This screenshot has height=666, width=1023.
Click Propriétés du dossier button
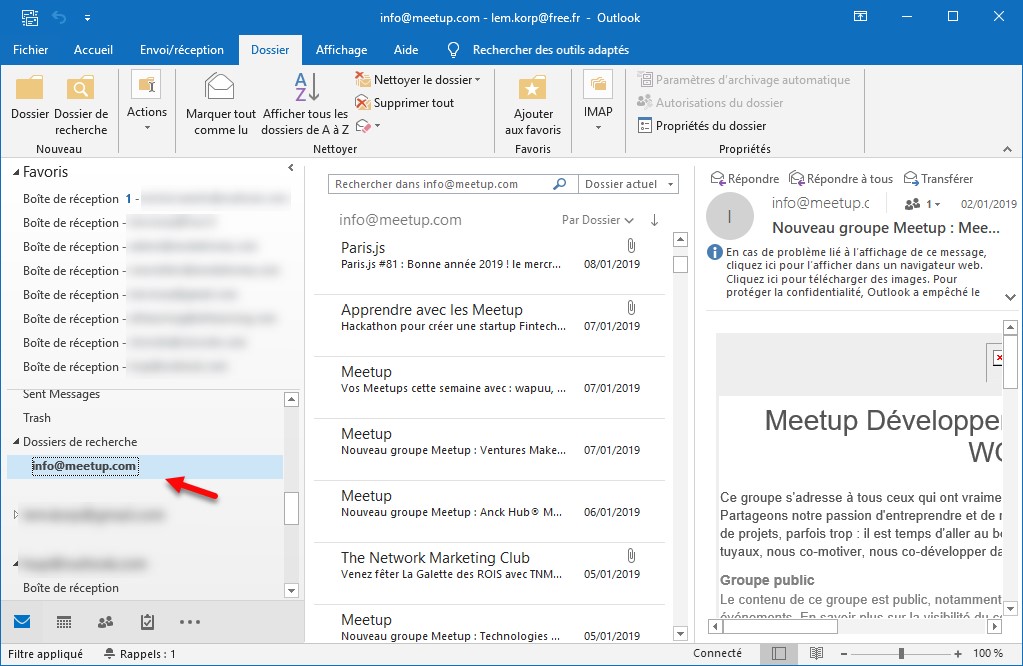coord(702,126)
